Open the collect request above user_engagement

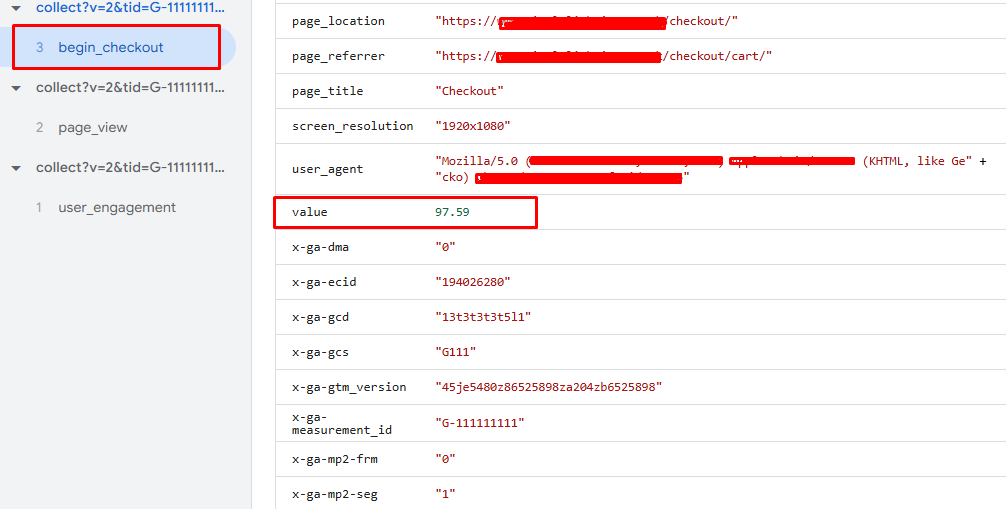click(130, 168)
